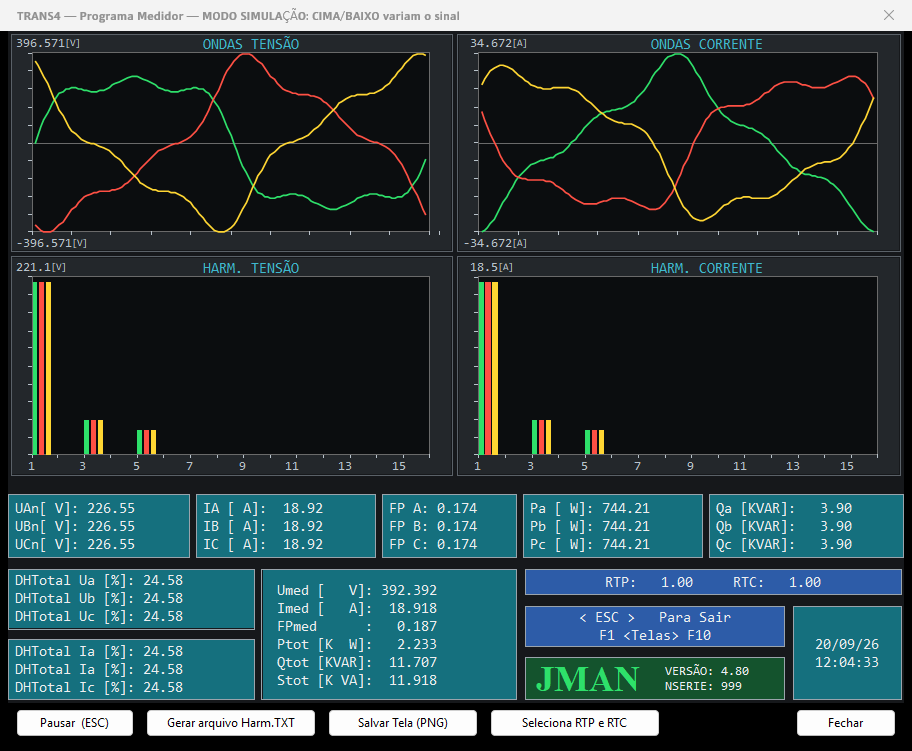Select the Umed value 392.392
Image resolution: width=912 pixels, height=751 pixels.
coord(409,590)
